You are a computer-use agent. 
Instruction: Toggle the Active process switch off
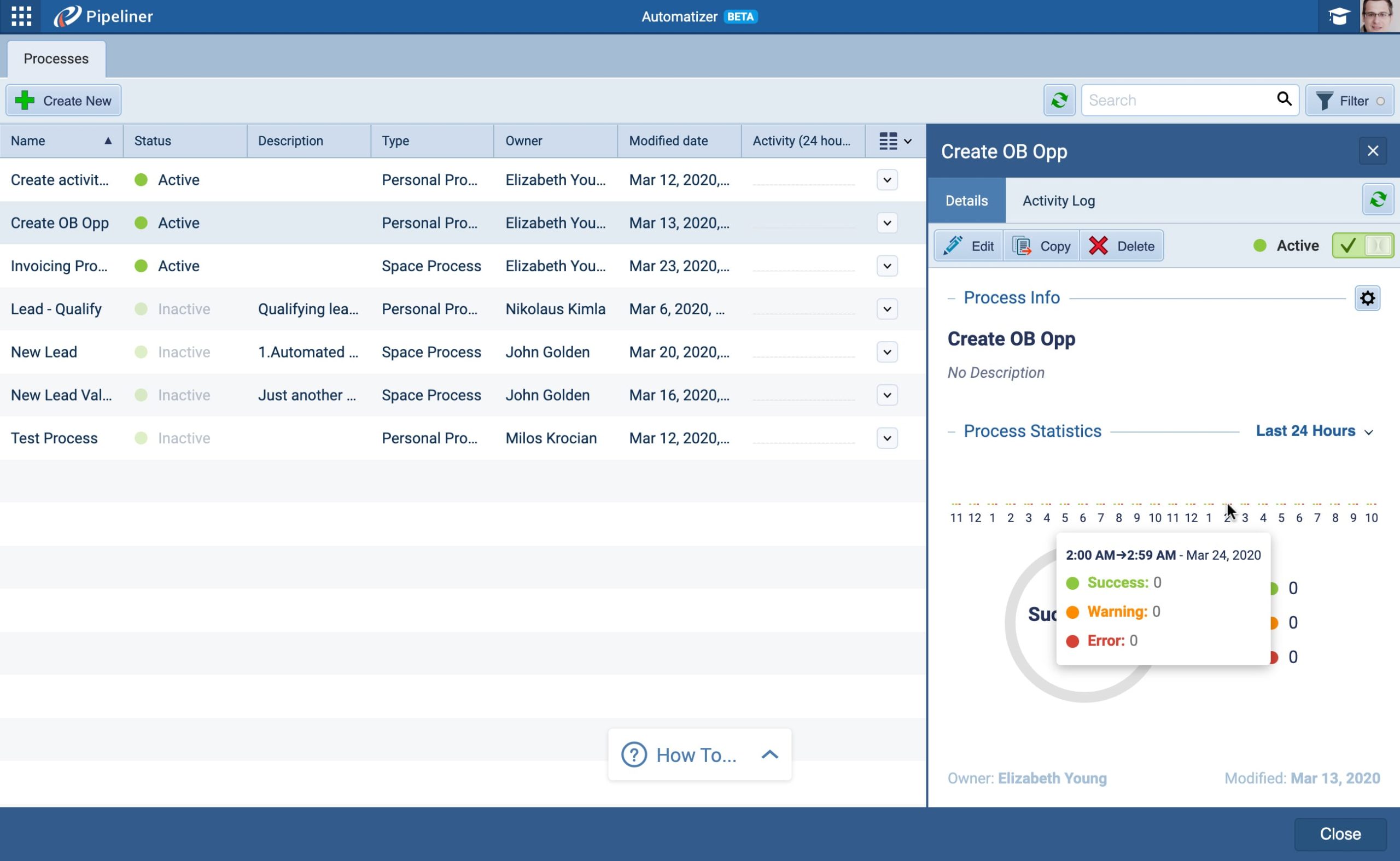[x=1362, y=245]
